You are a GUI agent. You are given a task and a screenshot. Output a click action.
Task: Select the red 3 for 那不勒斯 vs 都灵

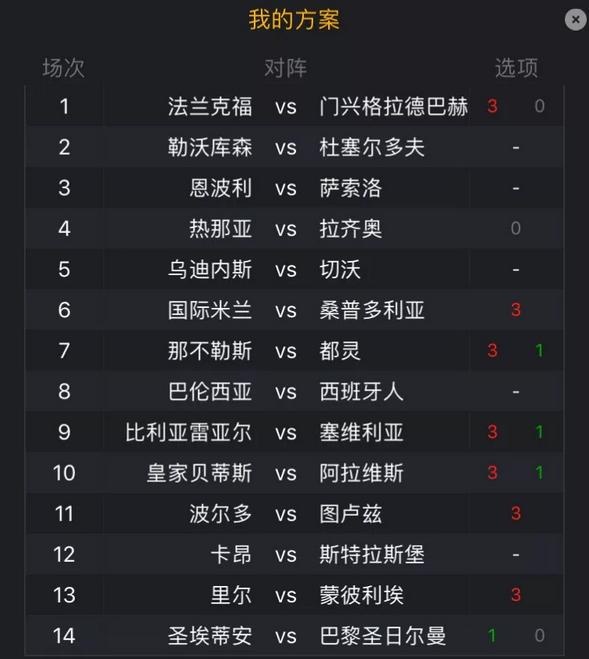(492, 351)
